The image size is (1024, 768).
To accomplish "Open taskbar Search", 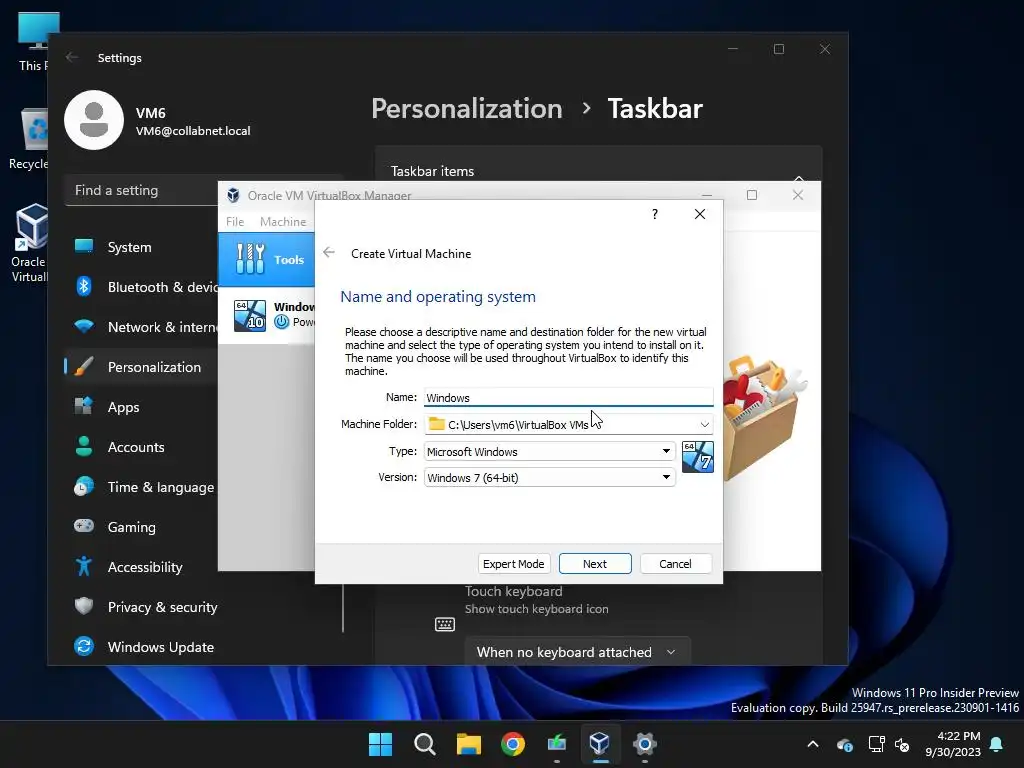I will tap(424, 744).
